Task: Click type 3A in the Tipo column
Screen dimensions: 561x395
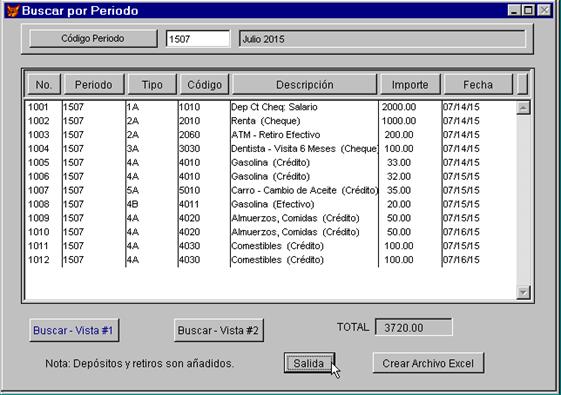Action: (133, 149)
